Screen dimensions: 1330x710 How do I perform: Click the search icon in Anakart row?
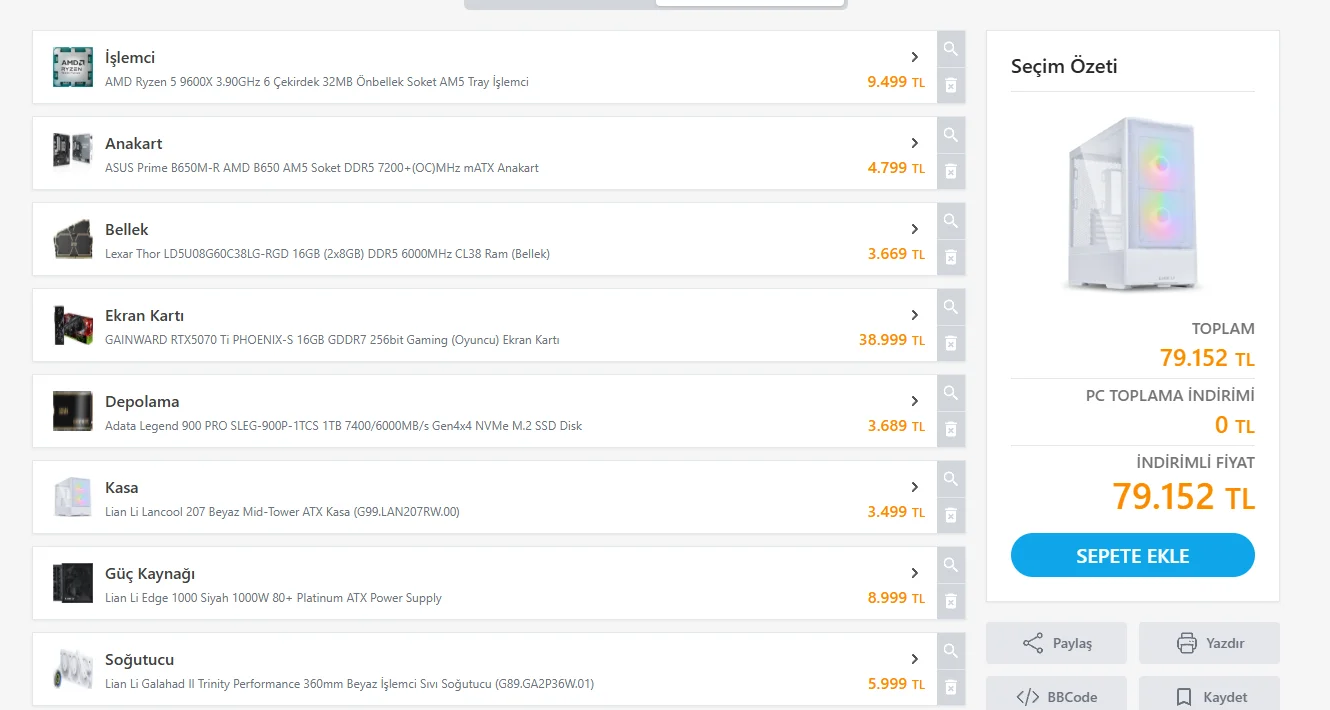click(951, 134)
